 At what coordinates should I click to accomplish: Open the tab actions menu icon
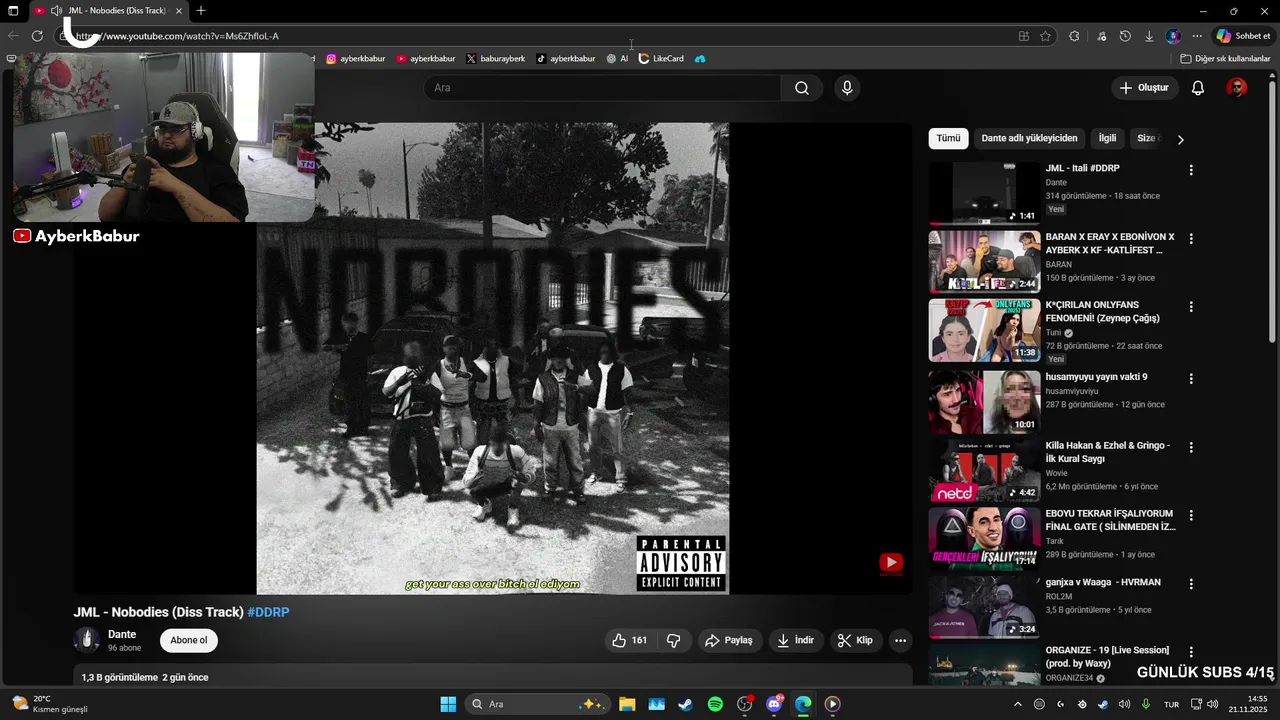coord(13,11)
